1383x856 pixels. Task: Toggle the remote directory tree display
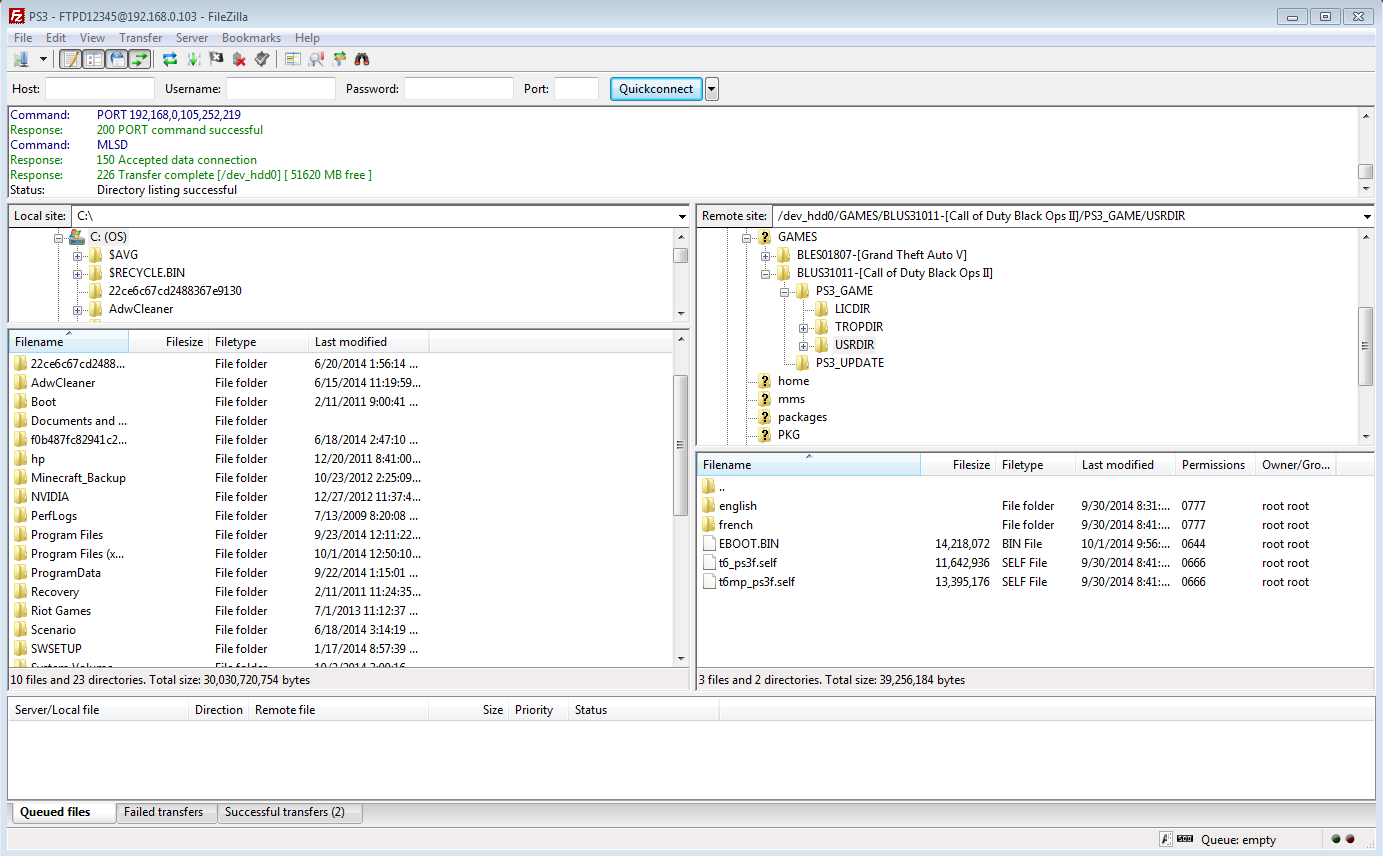point(117,59)
